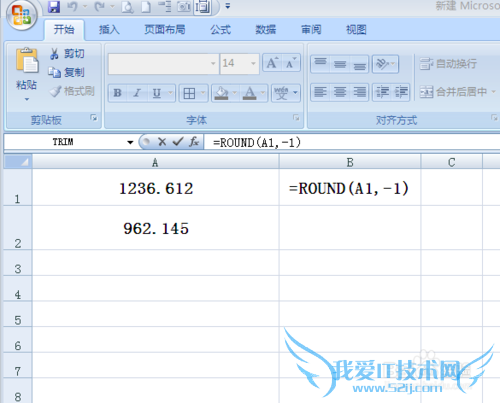
Task: Click the Office button orb
Action: point(22,15)
